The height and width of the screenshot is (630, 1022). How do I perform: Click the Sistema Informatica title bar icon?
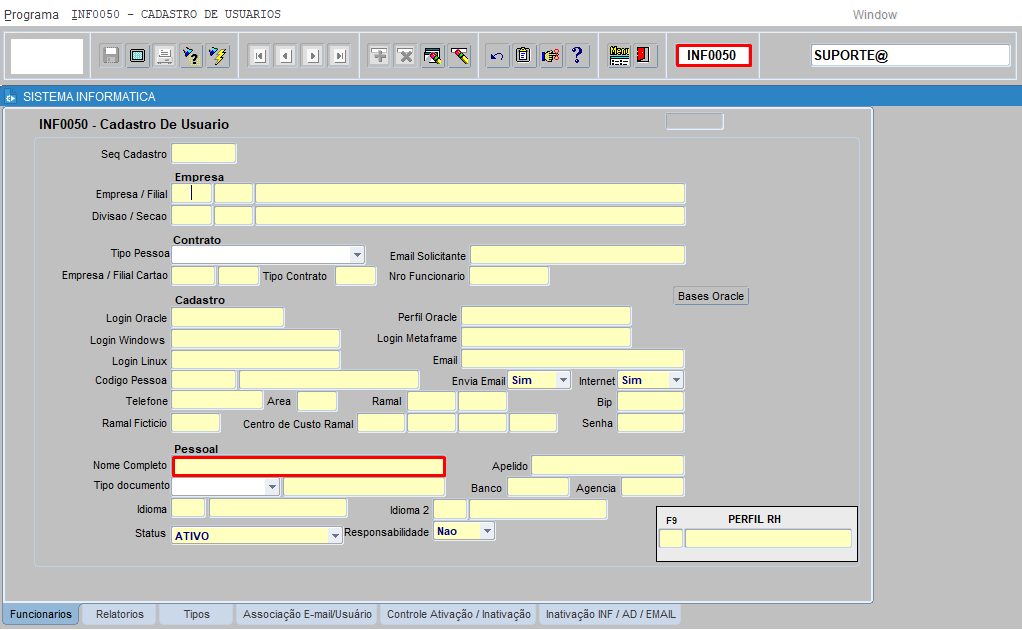[10, 97]
